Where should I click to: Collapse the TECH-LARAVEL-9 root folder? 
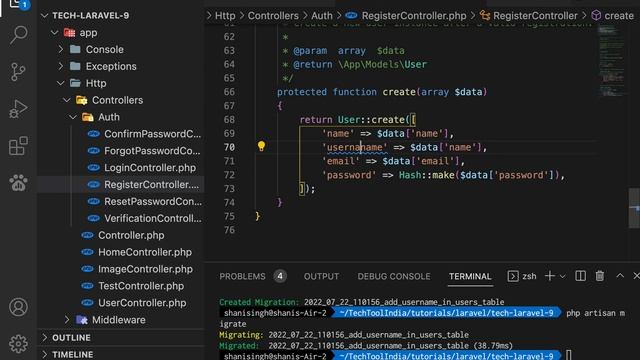[x=44, y=16]
